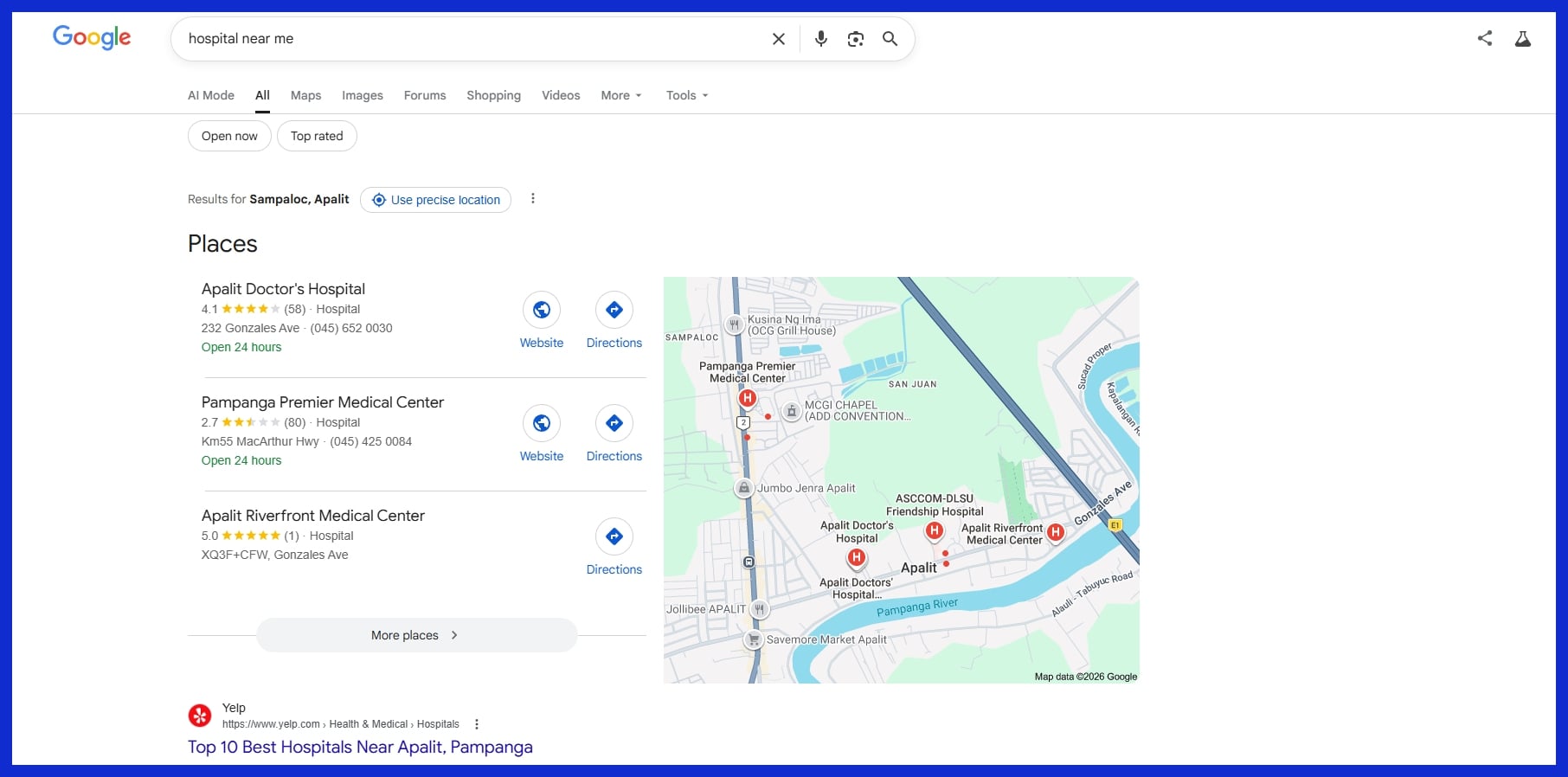Image resolution: width=1568 pixels, height=777 pixels.
Task: Get directions to Pampanga Premier Medical Center
Action: (614, 424)
